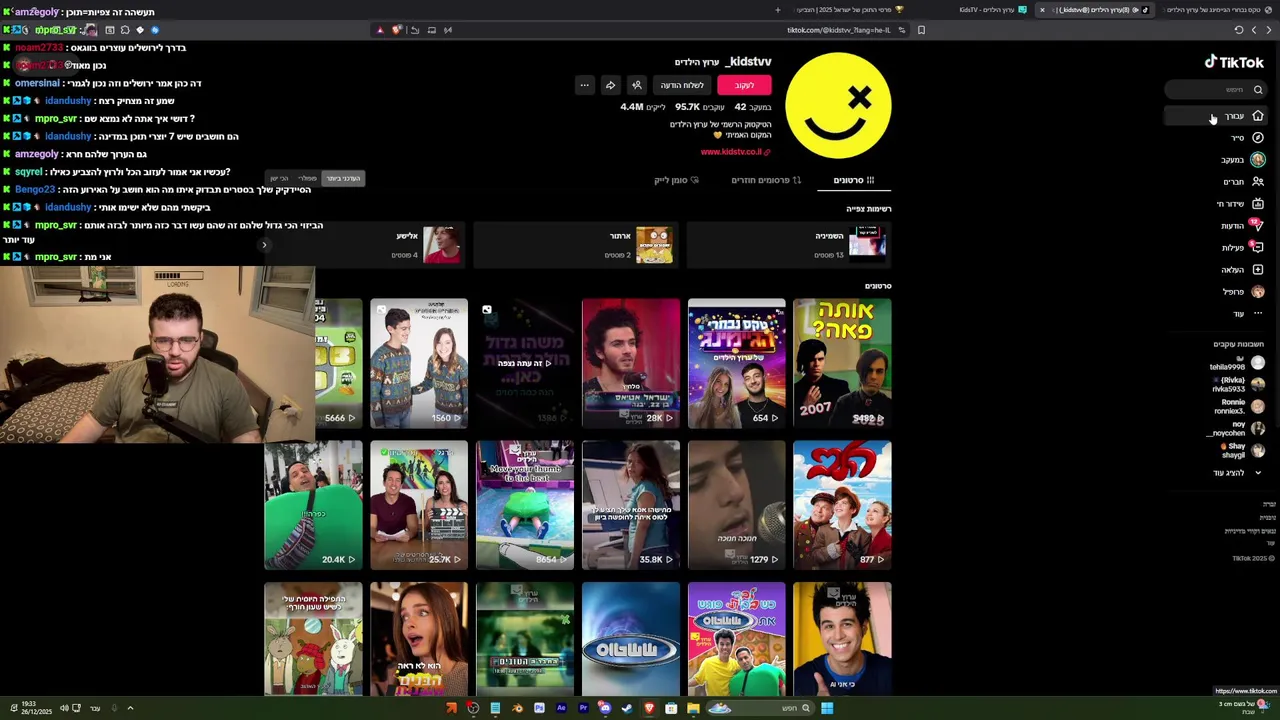Open the www.kidstv.co.il link

(735, 152)
